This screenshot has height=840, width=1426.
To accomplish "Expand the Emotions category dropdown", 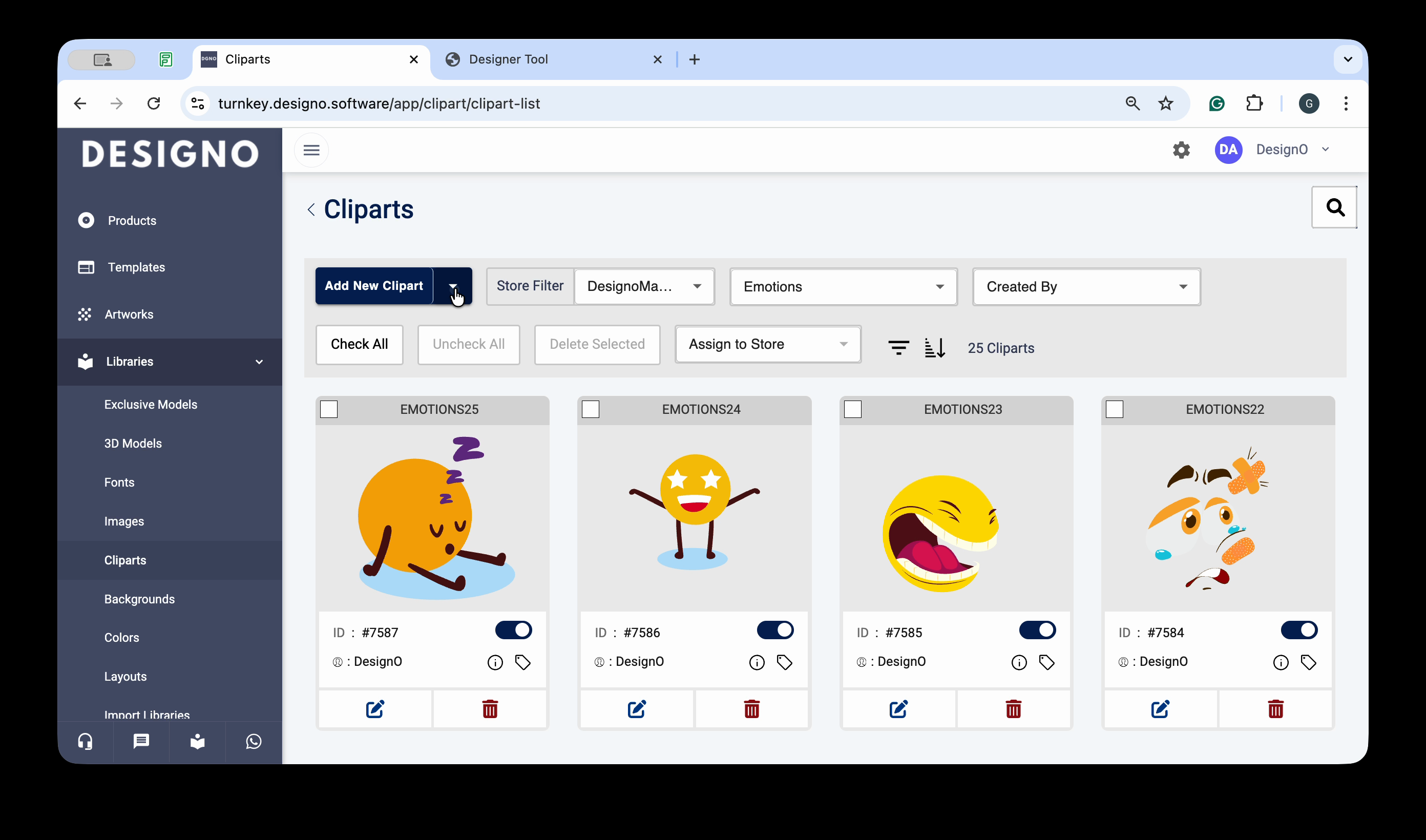I will (843, 286).
